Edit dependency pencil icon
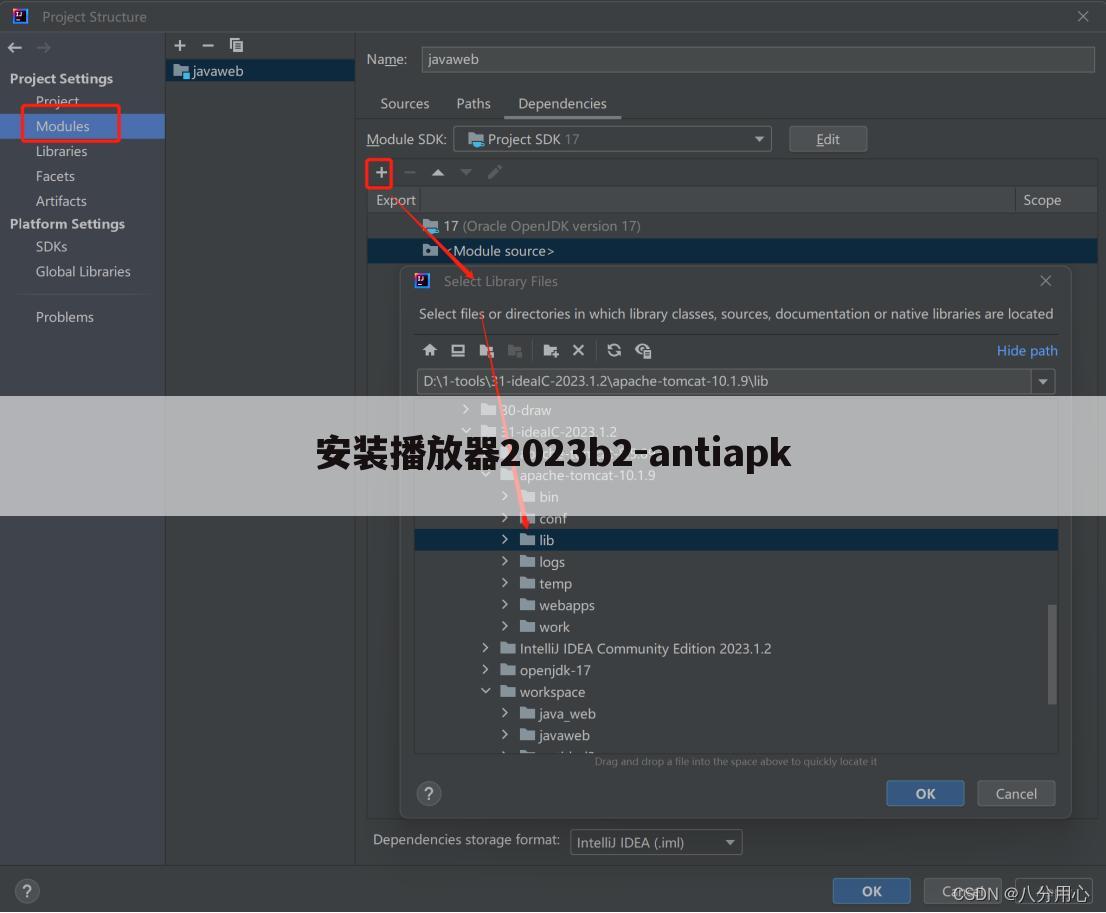 (495, 172)
